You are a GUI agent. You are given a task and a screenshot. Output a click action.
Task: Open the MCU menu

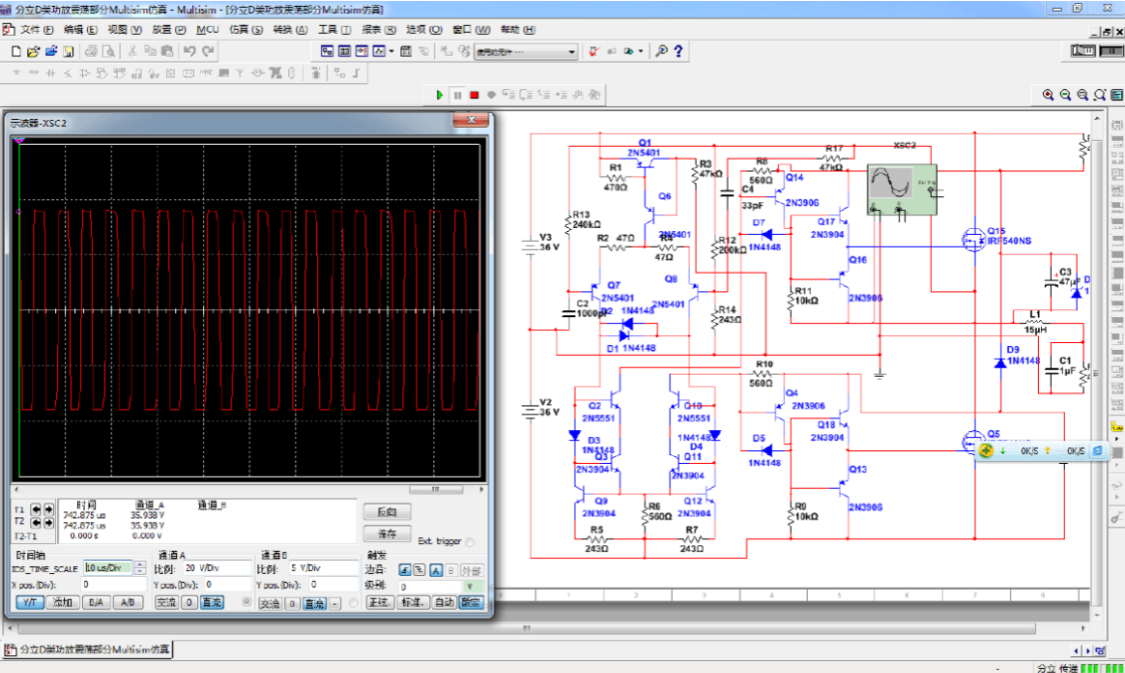tap(207, 29)
